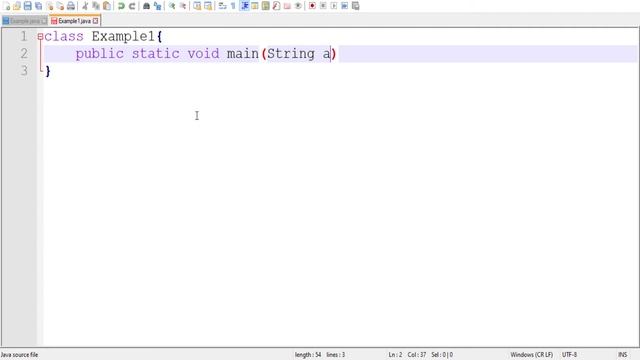The image size is (640, 360).
Task: Click the Close file toolbar icon
Action: 49,6
